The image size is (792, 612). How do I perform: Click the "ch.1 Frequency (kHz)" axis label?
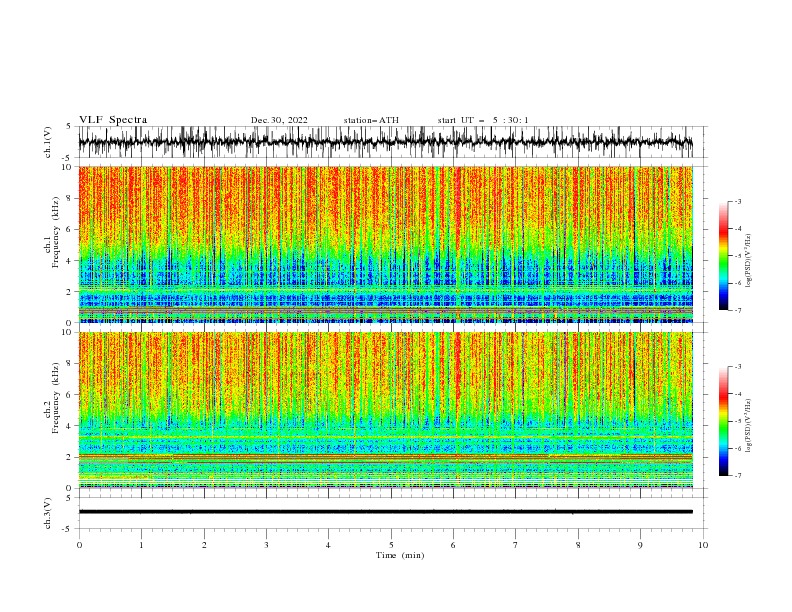point(51,233)
